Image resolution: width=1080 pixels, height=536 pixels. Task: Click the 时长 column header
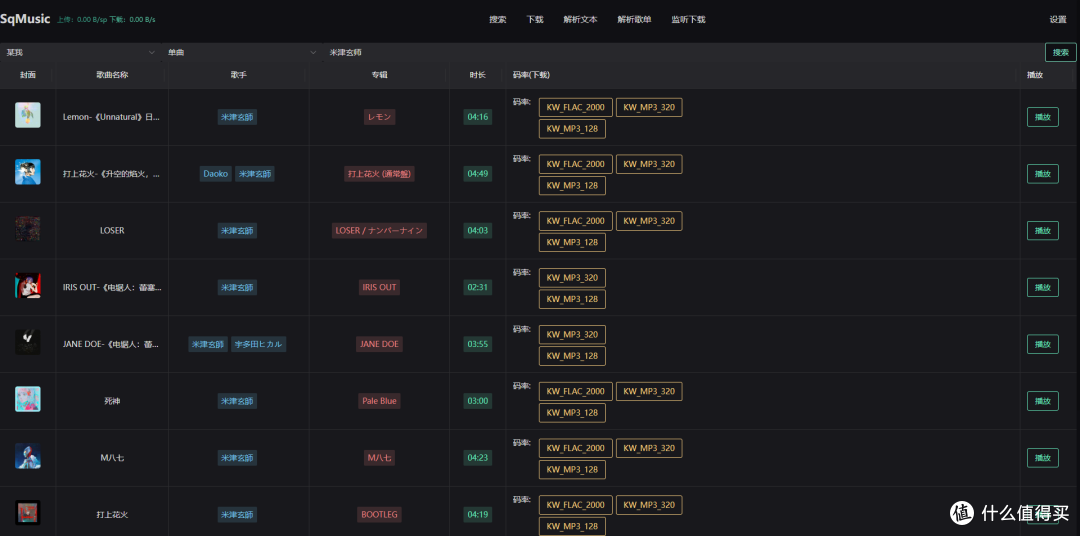477,74
